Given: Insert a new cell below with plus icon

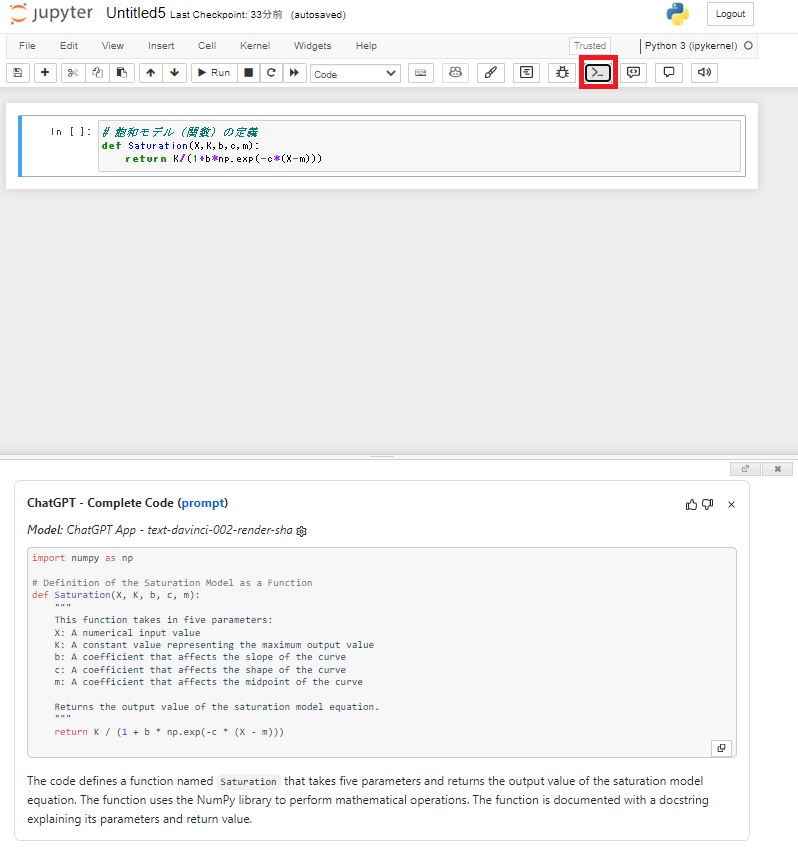Looking at the screenshot, I should tap(45, 73).
